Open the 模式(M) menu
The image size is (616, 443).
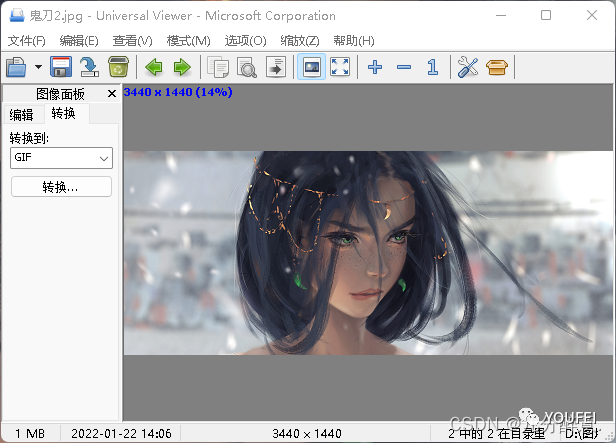pos(189,40)
